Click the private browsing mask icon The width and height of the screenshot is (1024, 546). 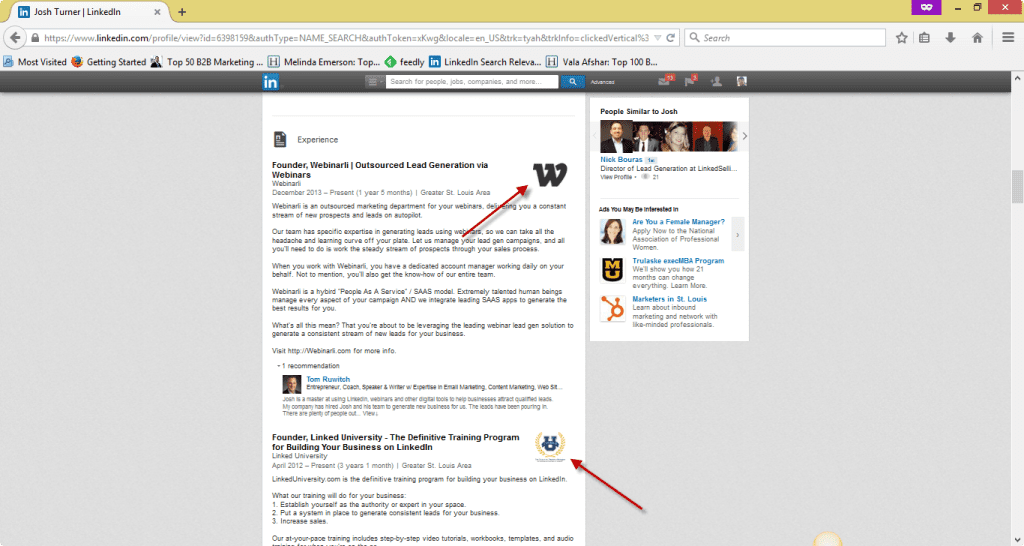click(x=926, y=7)
